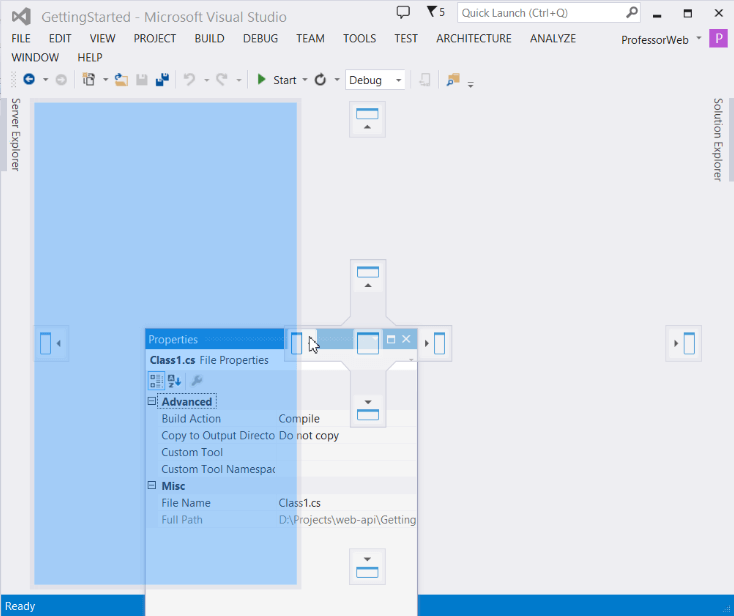
Task: Select the Categorized view icon in Properties
Action: (x=156, y=381)
